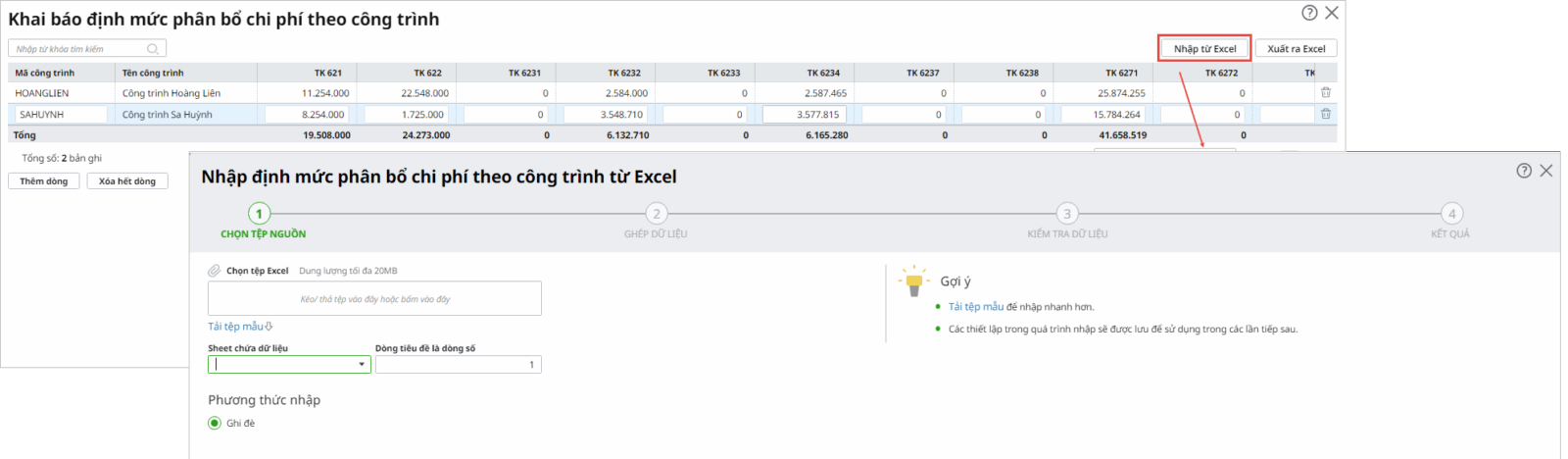Go to step 2 Ghép dữ liệu

pyautogui.click(x=657, y=213)
